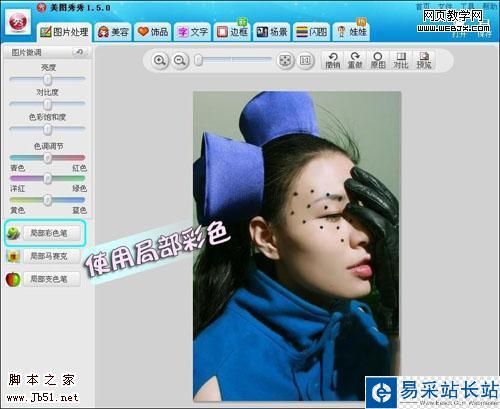Click the actual size 1:1 icon
The height and width of the screenshot is (409, 500).
click(305, 60)
